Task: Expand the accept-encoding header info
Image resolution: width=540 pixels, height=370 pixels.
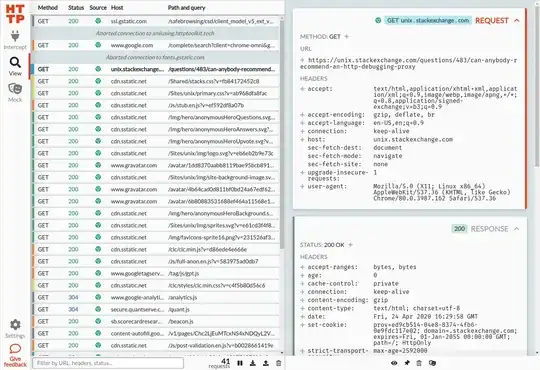Action: click(302, 114)
